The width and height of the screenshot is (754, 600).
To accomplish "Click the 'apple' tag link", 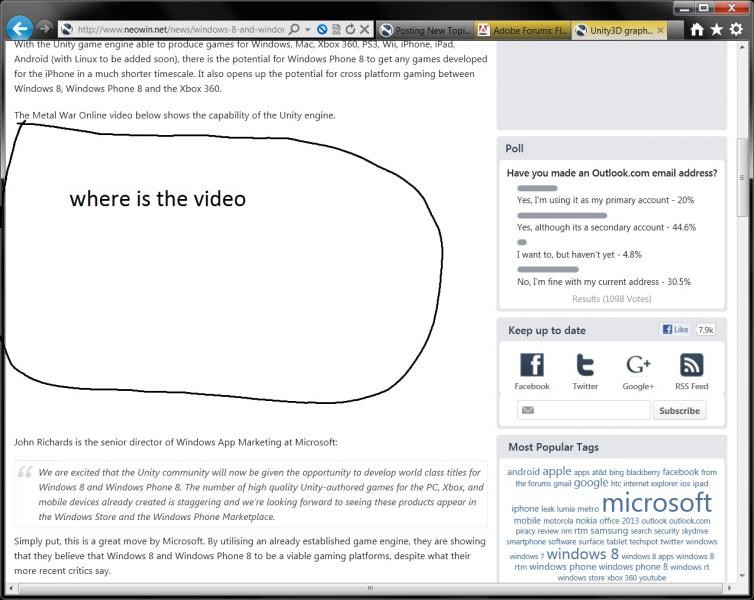I will 557,471.
